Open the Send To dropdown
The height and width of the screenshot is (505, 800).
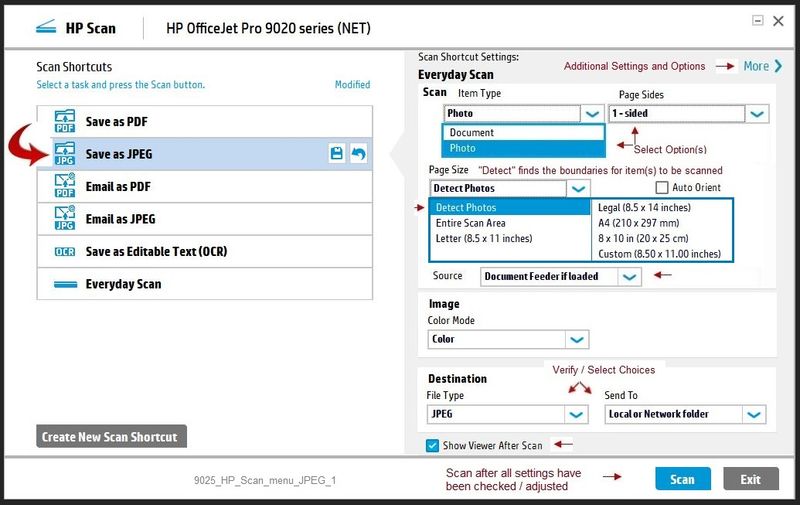(754, 414)
